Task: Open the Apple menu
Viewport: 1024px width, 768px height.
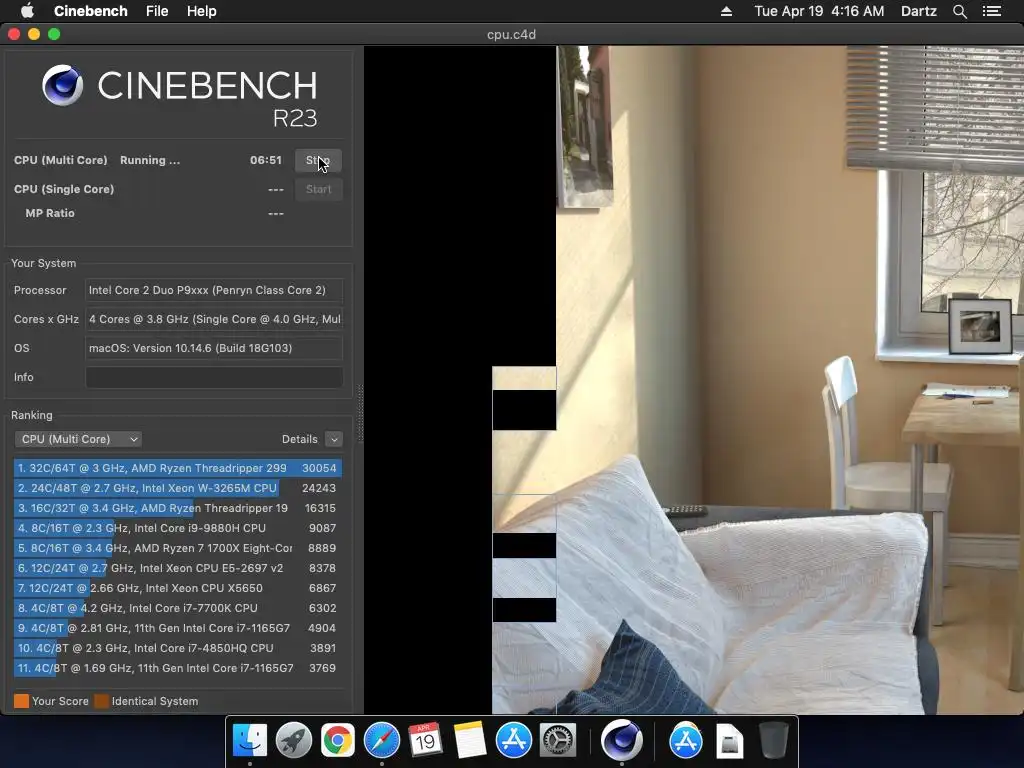Action: click(x=27, y=11)
